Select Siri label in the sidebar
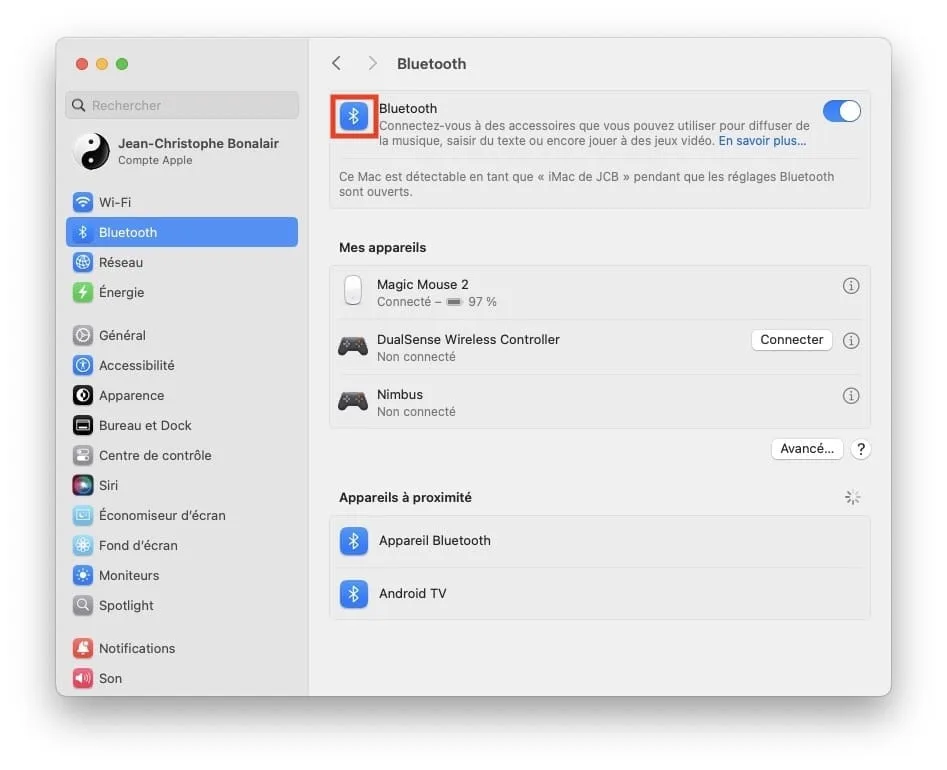Screen dimensions: 947x770 pyautogui.click(x=108, y=486)
